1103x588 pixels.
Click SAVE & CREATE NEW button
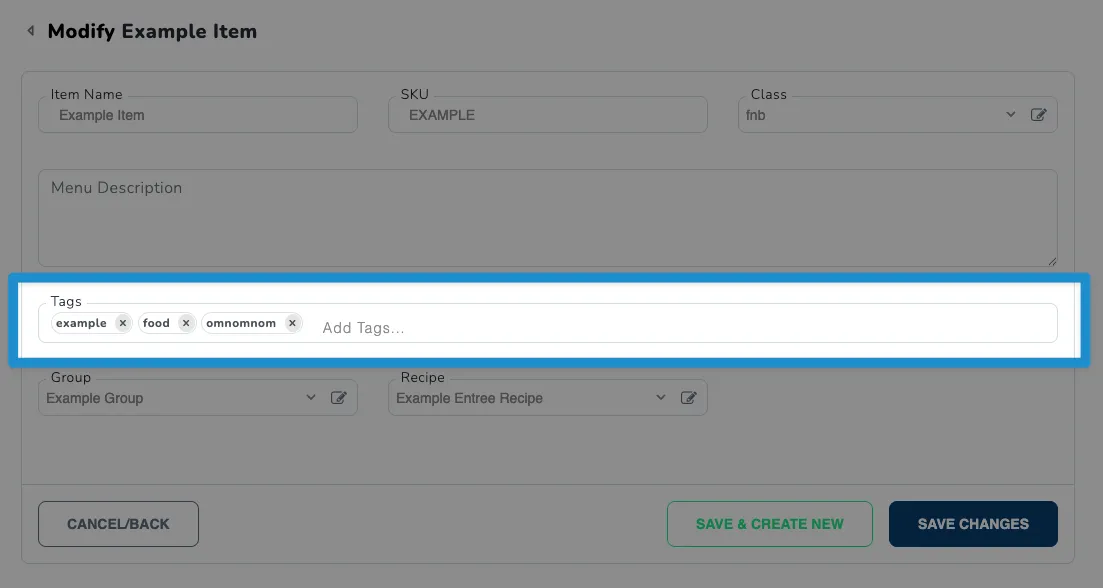click(x=770, y=524)
